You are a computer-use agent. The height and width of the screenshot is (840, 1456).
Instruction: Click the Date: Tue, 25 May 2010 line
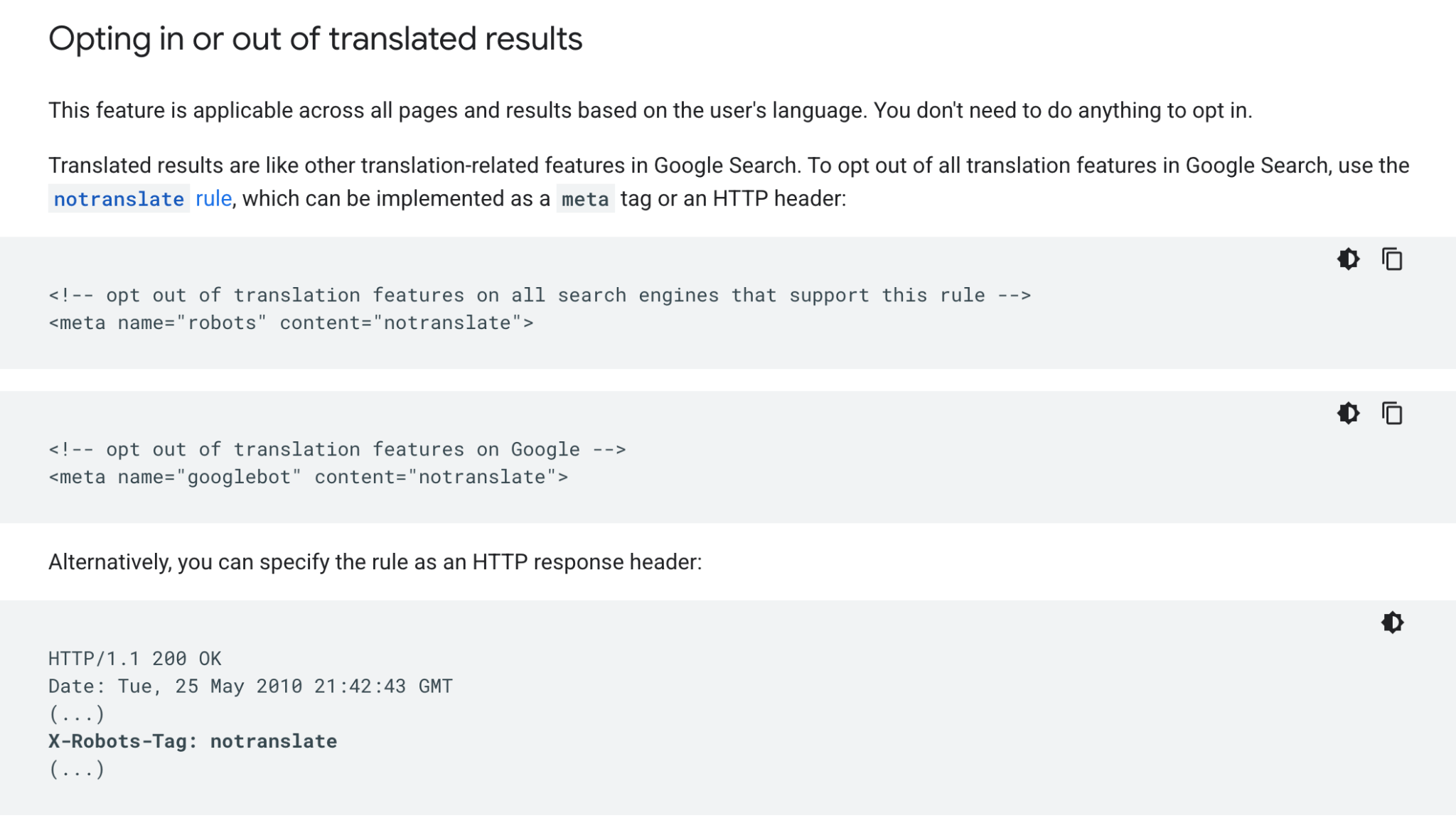[x=250, y=686]
